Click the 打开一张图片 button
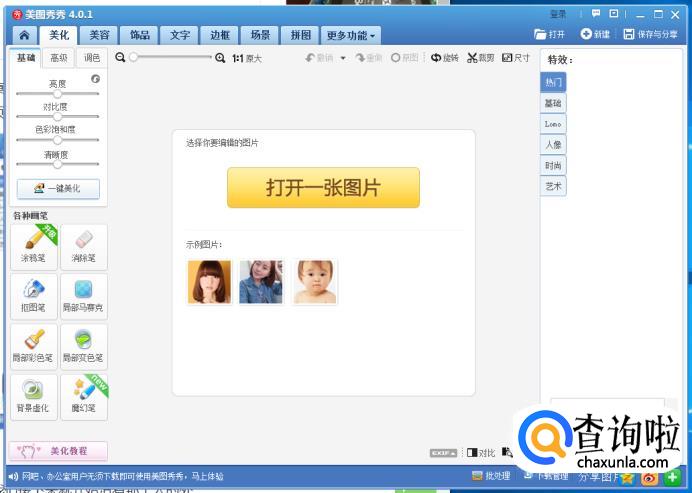 (x=322, y=187)
